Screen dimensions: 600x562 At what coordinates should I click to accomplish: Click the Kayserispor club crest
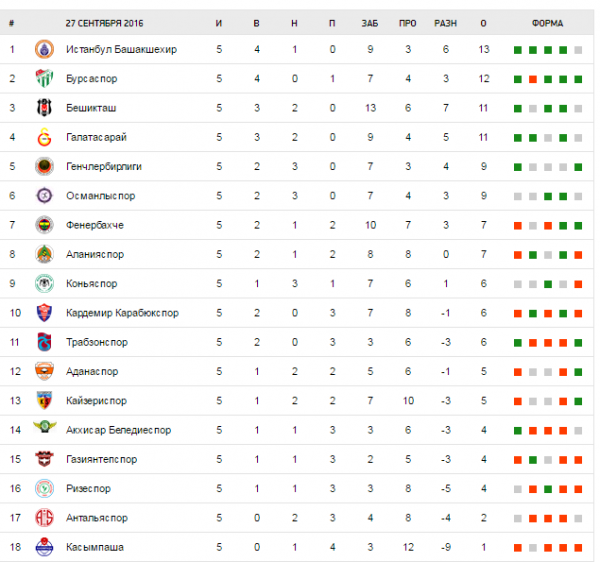43,401
